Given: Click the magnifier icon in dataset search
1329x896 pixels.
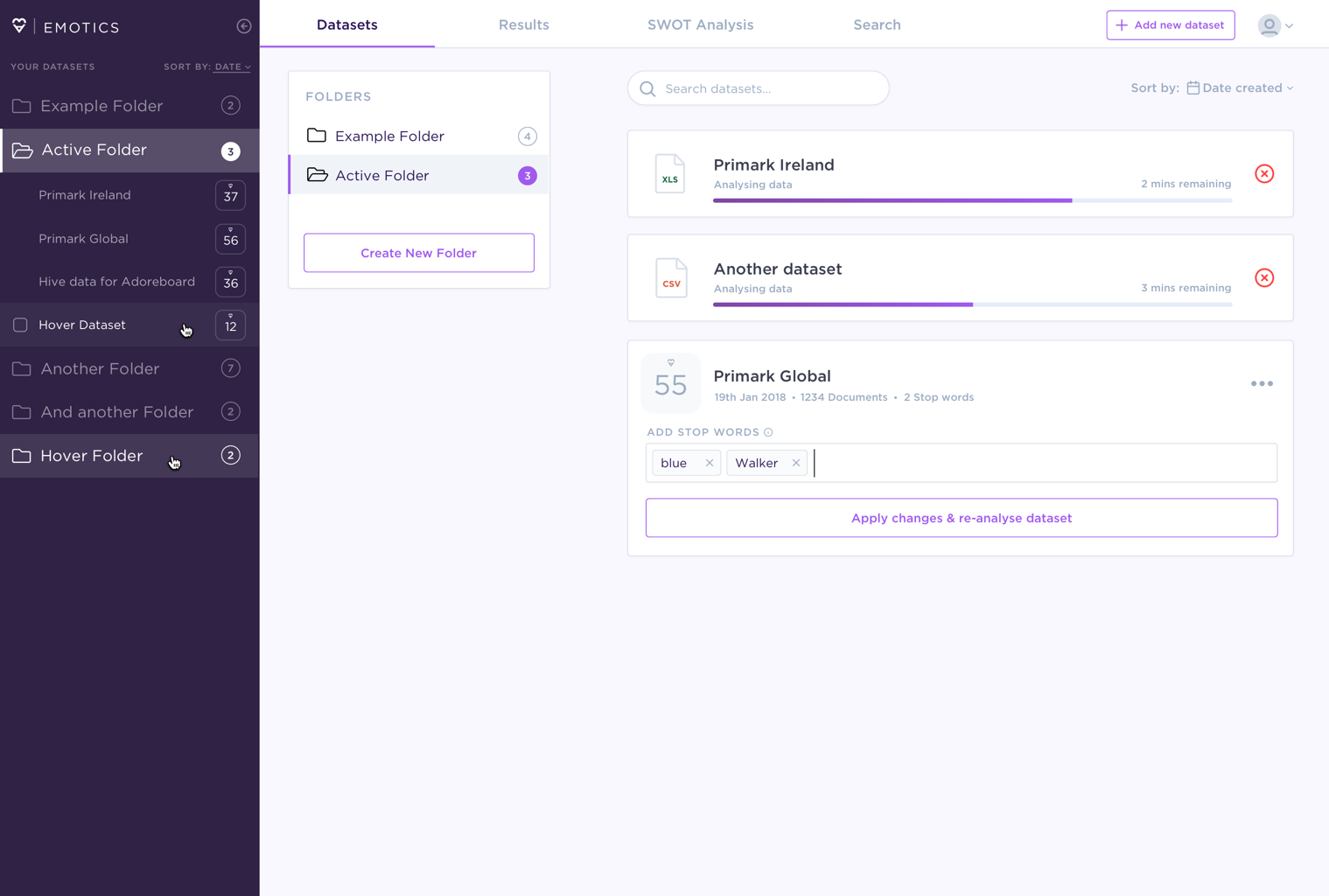Looking at the screenshot, I should (x=647, y=88).
